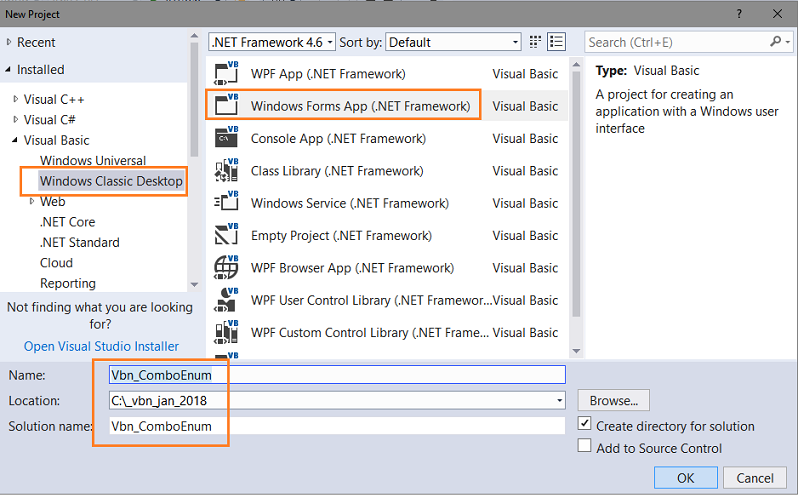Screen dimensions: 798x498
Task: Click the Cancel button
Action: click(755, 478)
